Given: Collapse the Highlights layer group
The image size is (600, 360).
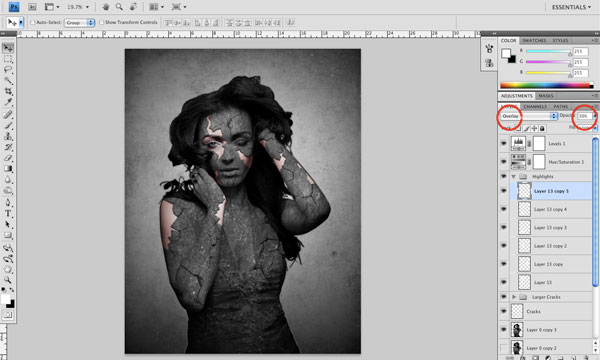Looking at the screenshot, I should 514,176.
